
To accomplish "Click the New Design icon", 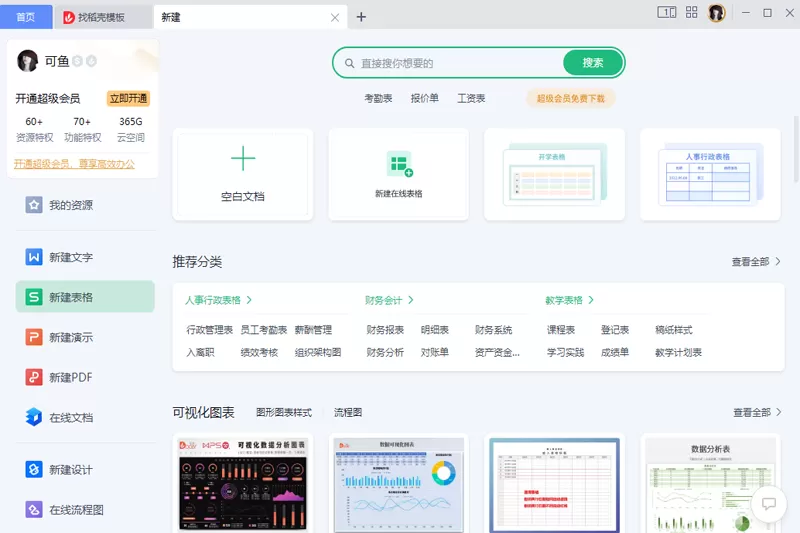I will 34,469.
